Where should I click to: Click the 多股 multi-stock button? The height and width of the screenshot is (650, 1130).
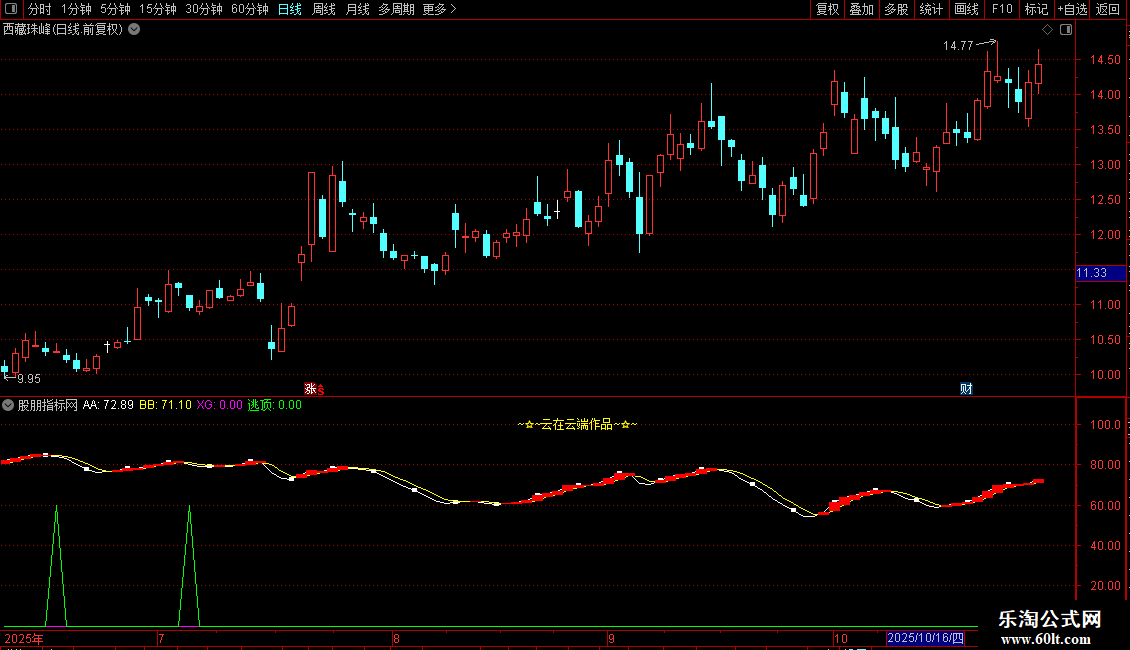coord(897,9)
